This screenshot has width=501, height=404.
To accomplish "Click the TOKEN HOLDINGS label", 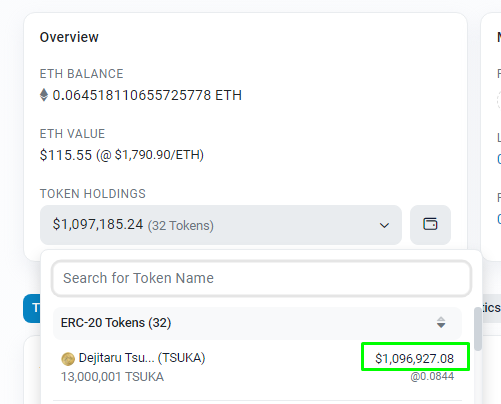I will tap(93, 194).
